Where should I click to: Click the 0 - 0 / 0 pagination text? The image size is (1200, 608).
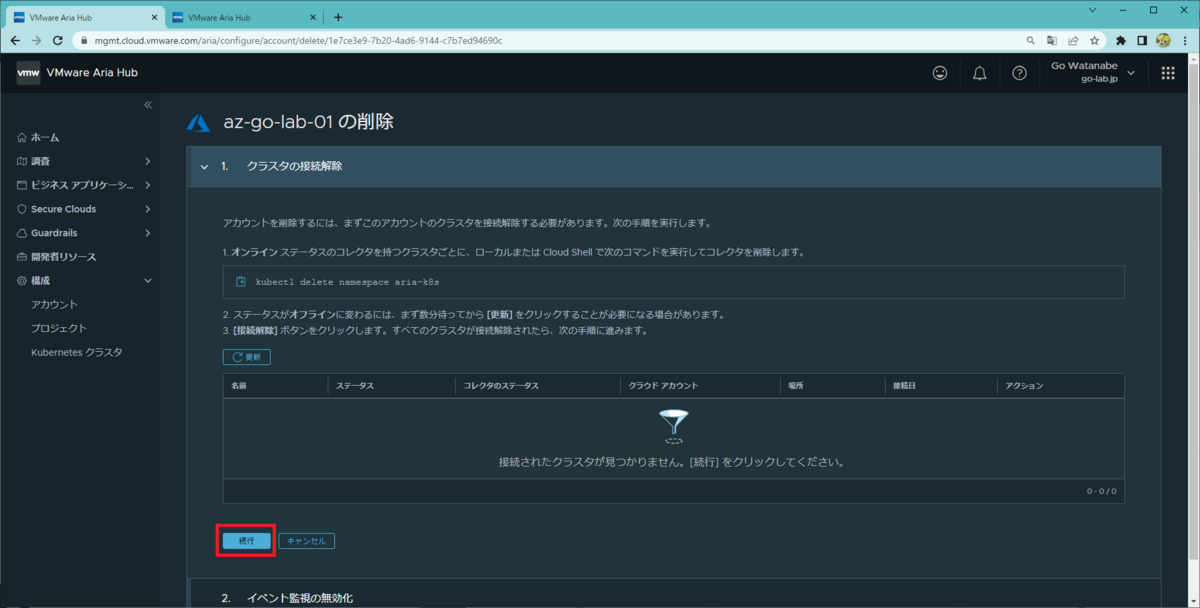tap(1101, 491)
